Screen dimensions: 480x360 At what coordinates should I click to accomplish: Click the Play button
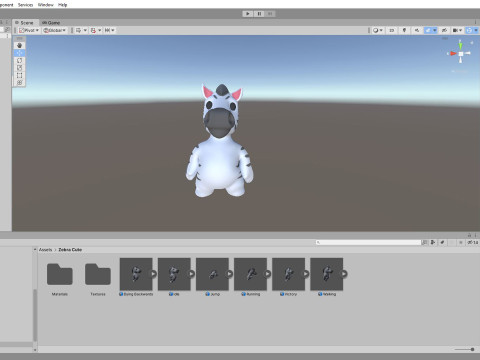[247, 14]
